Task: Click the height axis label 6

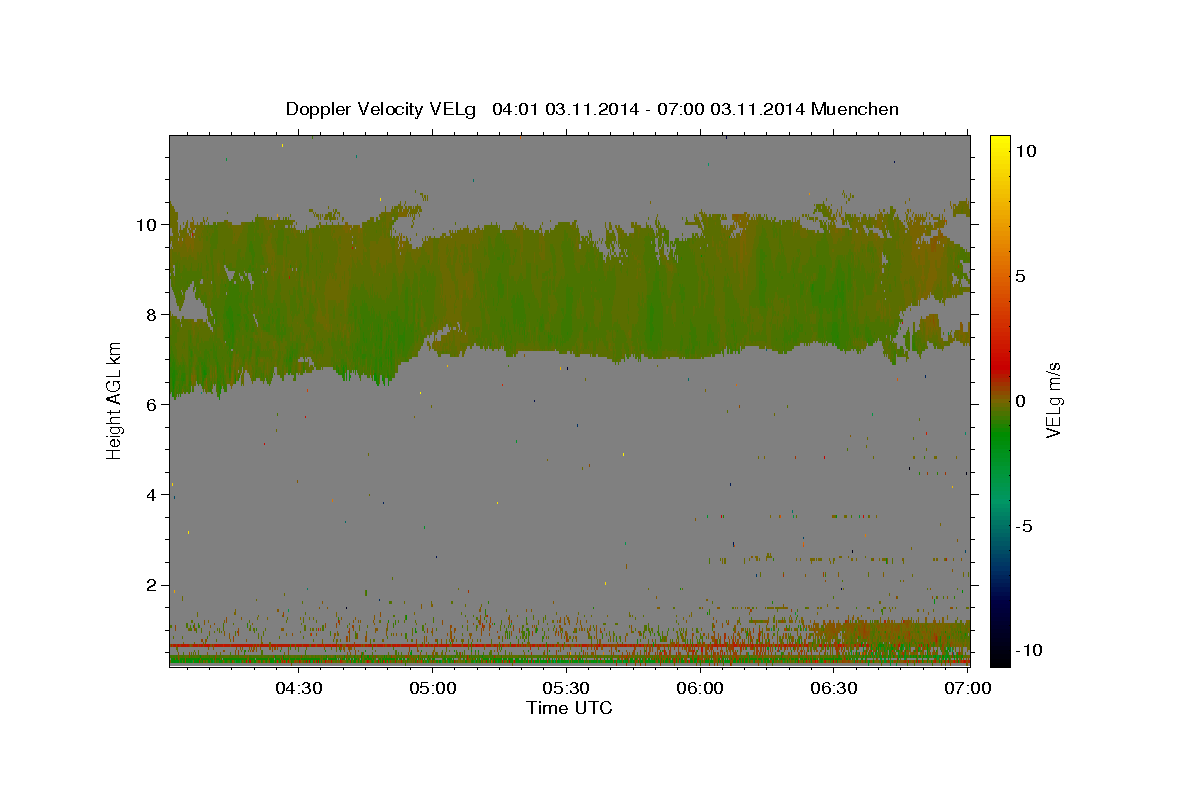Action: (153, 405)
